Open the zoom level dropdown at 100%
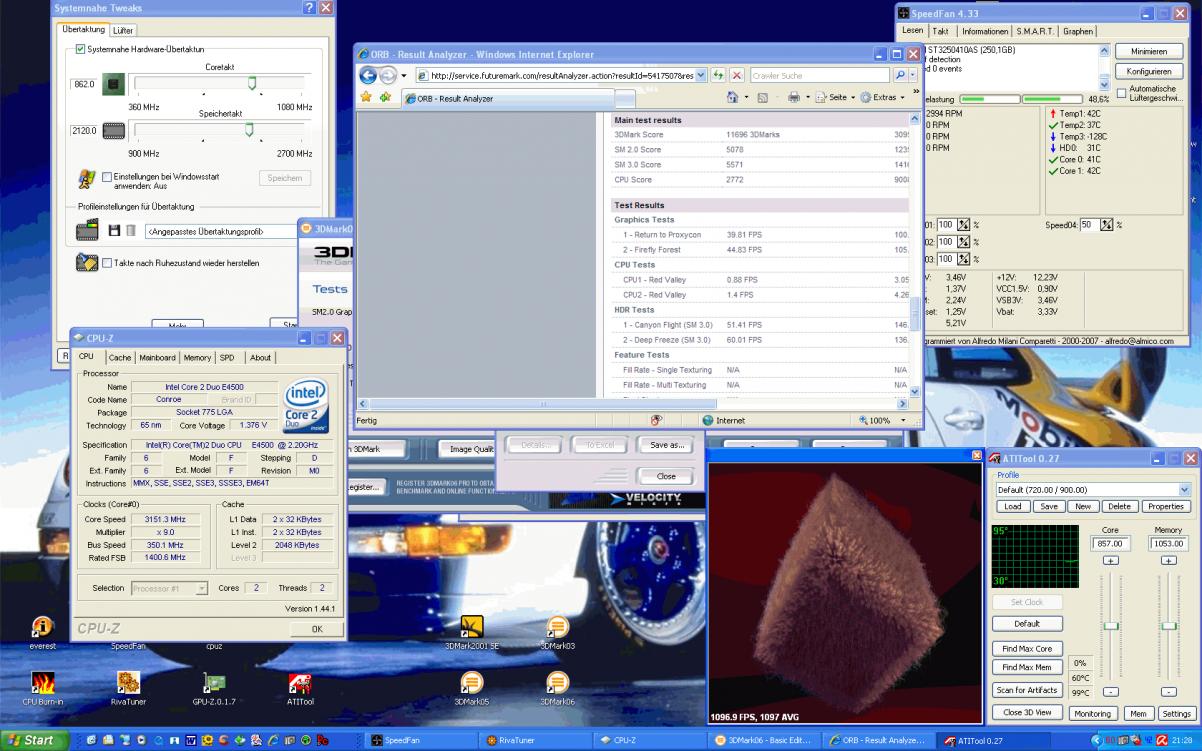Image resolution: width=1202 pixels, height=751 pixels. [902, 421]
